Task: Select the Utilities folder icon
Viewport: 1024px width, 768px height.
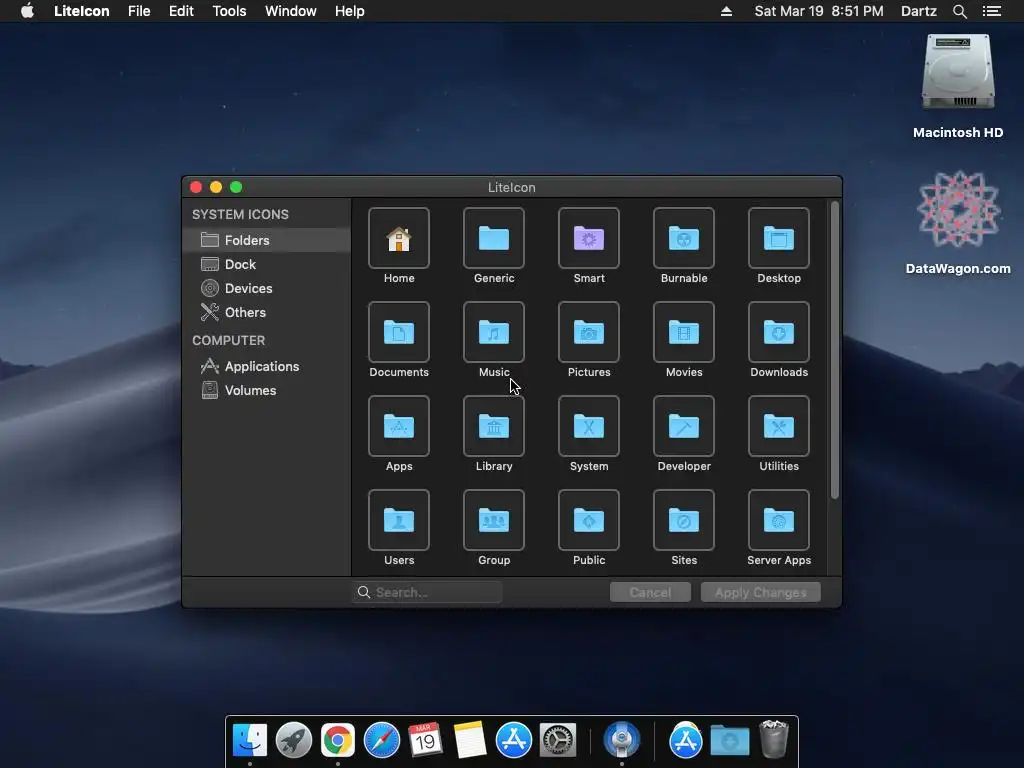Action: [779, 426]
